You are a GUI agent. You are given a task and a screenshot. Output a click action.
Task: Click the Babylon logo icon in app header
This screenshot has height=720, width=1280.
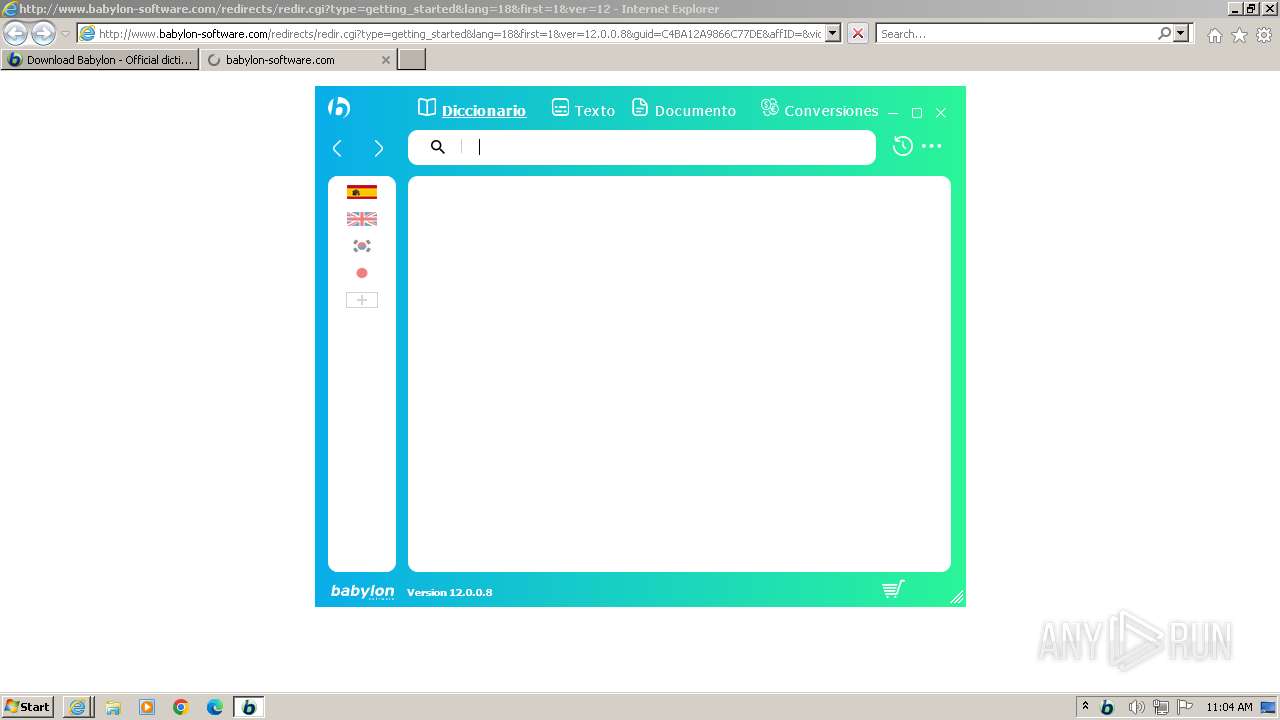[x=339, y=107]
